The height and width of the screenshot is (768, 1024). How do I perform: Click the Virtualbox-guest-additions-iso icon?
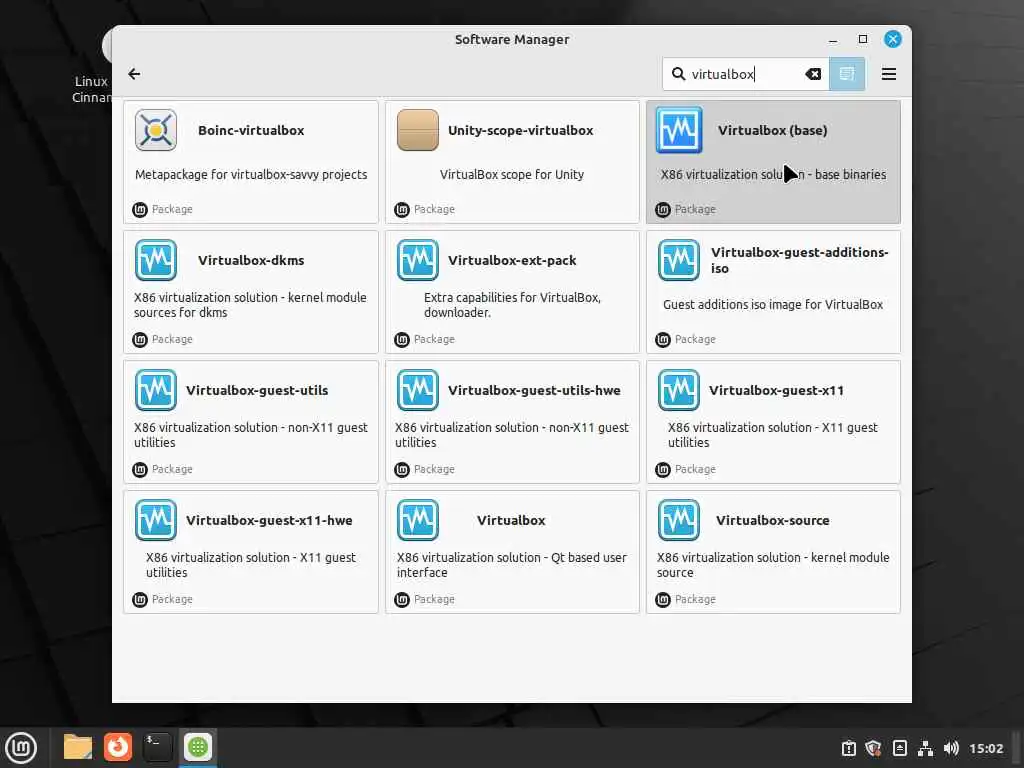[679, 260]
